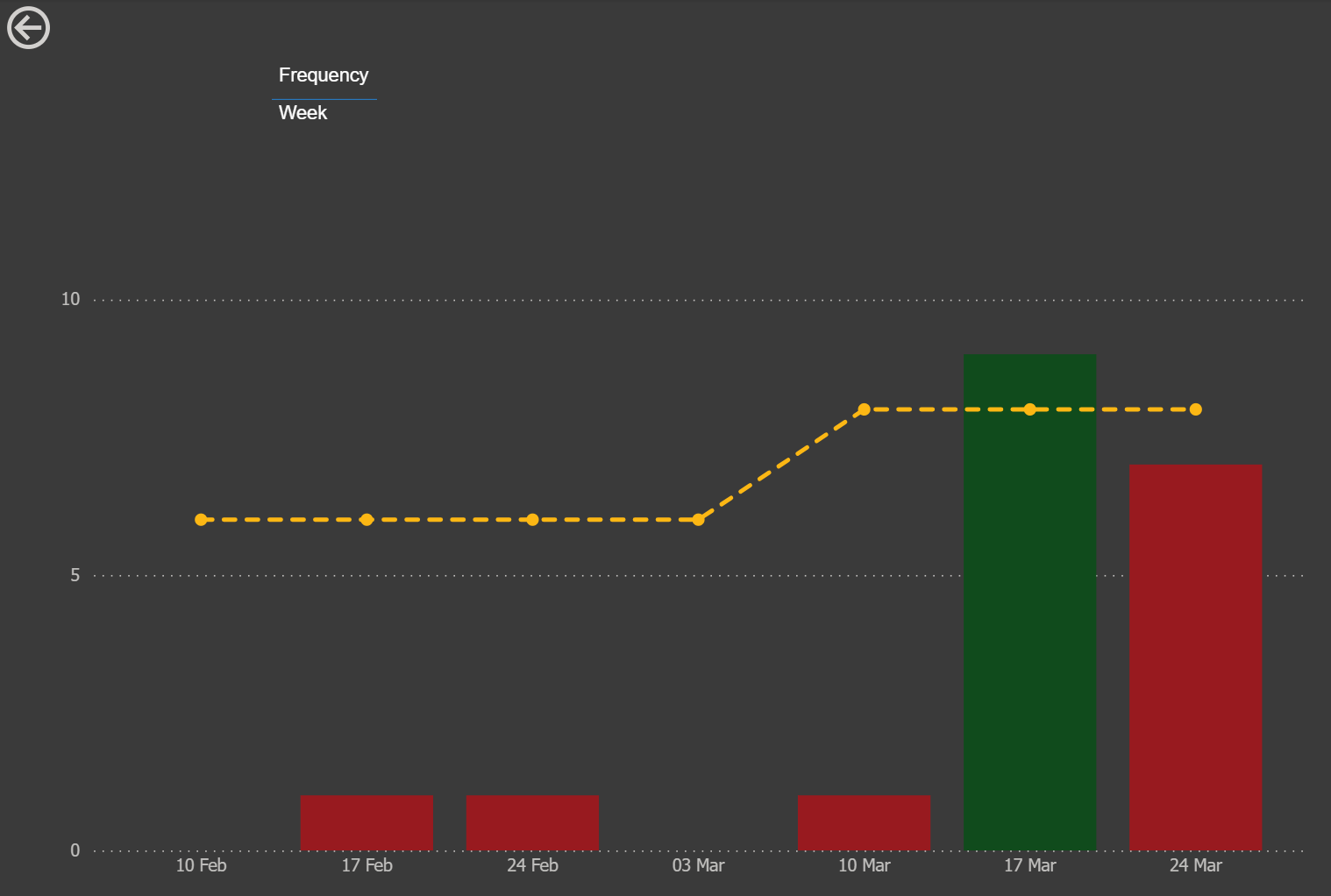
Task: Select the green bar for 17 Mar
Action: 1029,602
